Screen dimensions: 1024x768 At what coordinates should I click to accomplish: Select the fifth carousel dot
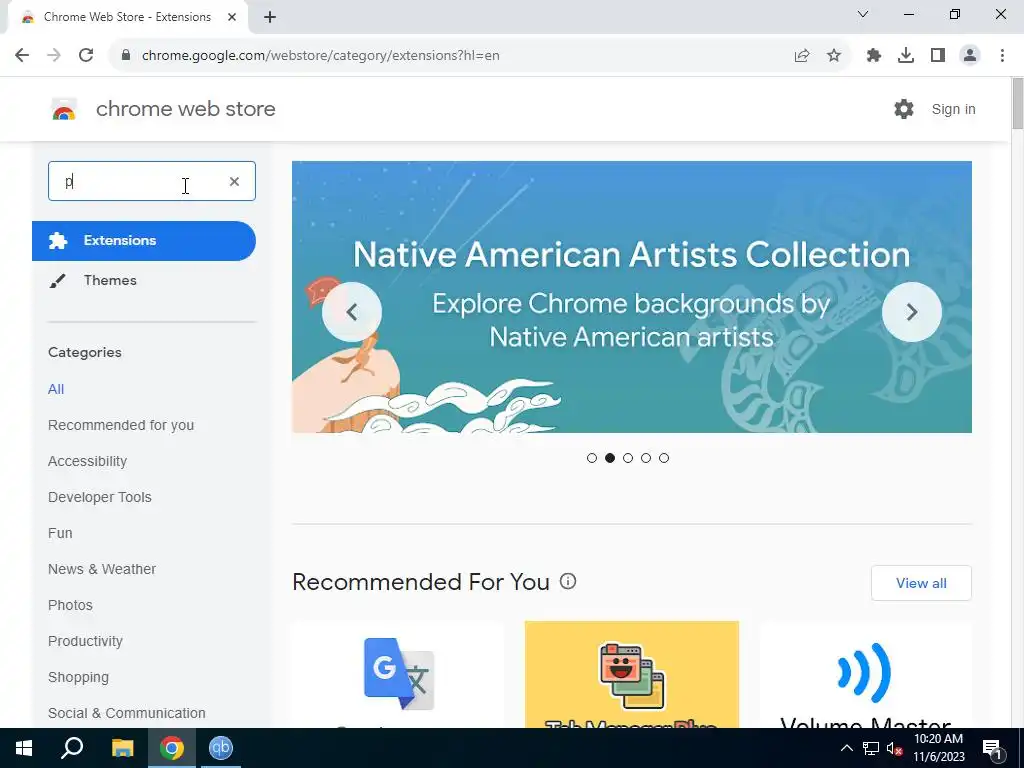pos(664,458)
